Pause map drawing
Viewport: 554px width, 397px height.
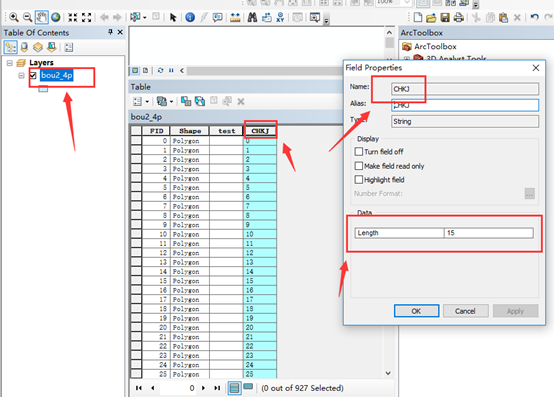click(171, 70)
